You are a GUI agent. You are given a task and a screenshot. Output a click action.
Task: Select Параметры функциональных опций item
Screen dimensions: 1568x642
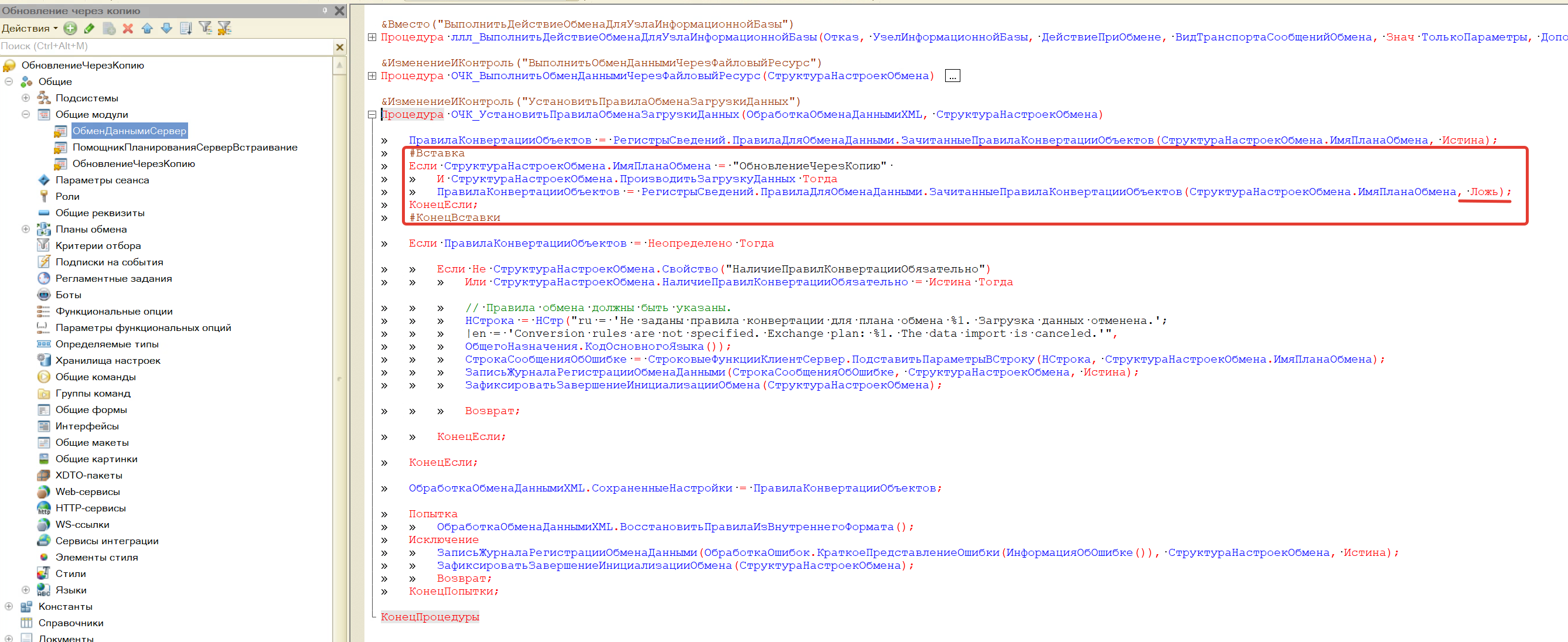pos(143,328)
